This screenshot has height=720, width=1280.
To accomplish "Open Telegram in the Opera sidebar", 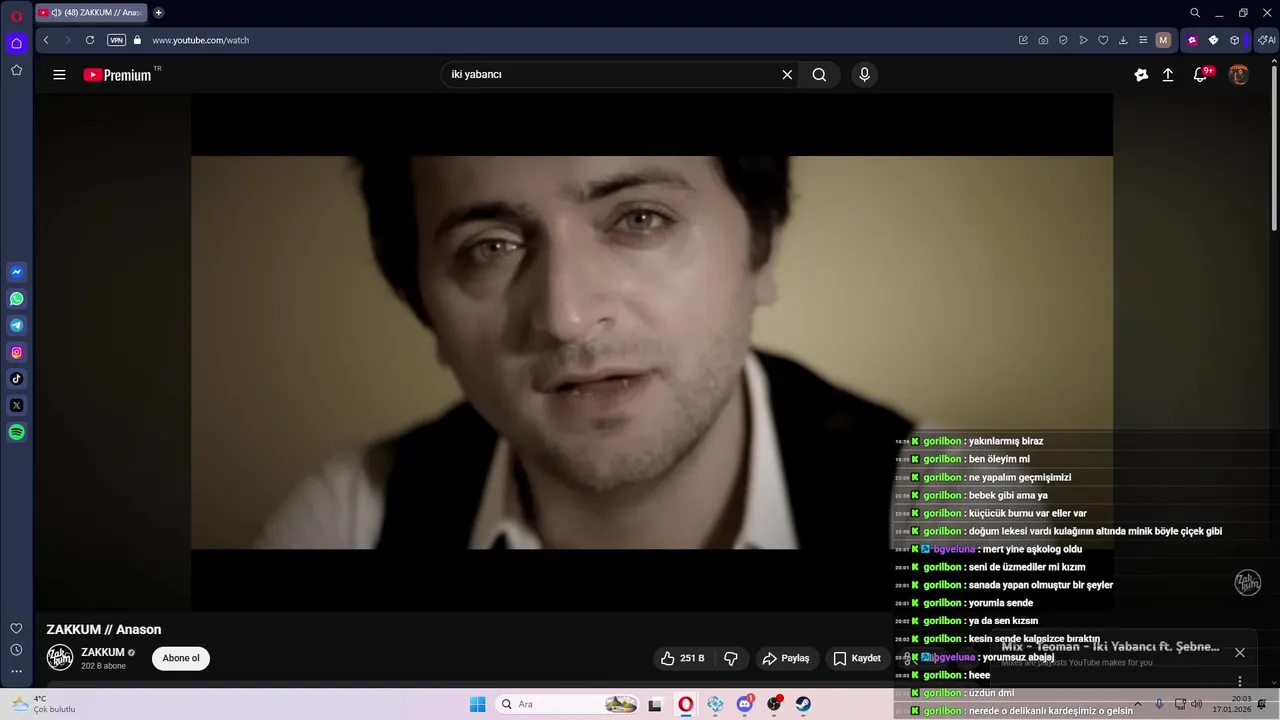I will coord(17,325).
